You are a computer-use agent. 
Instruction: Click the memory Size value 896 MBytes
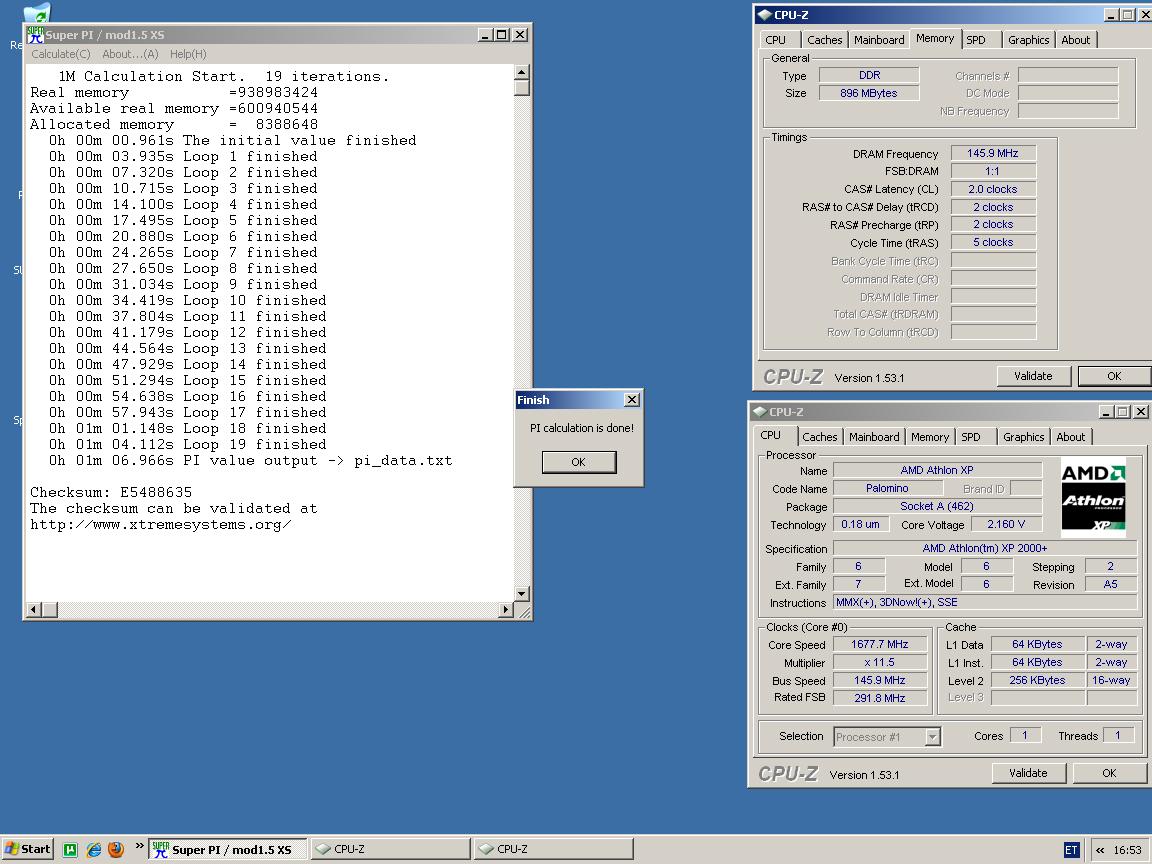(868, 93)
